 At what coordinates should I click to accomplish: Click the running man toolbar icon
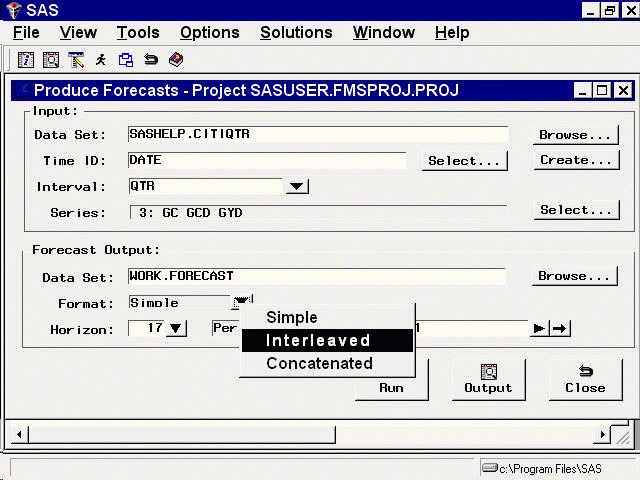tap(101, 60)
